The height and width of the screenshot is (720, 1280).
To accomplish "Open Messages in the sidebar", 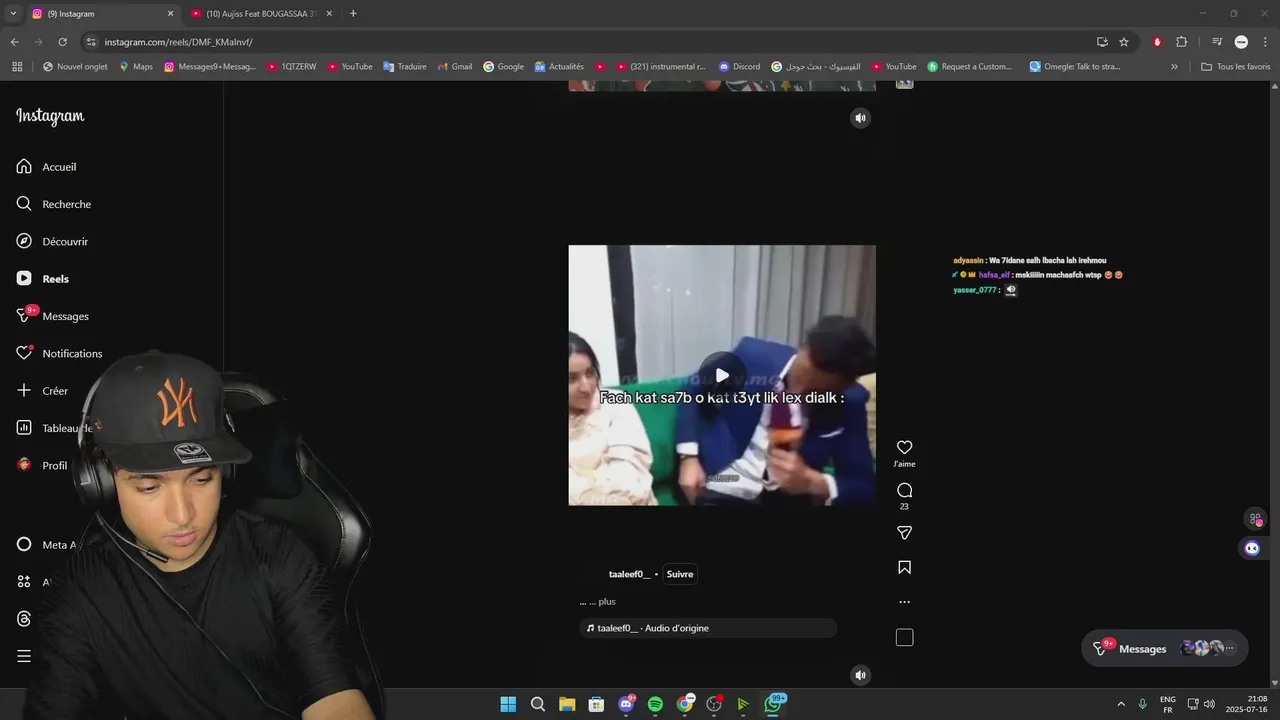I will (52, 316).
